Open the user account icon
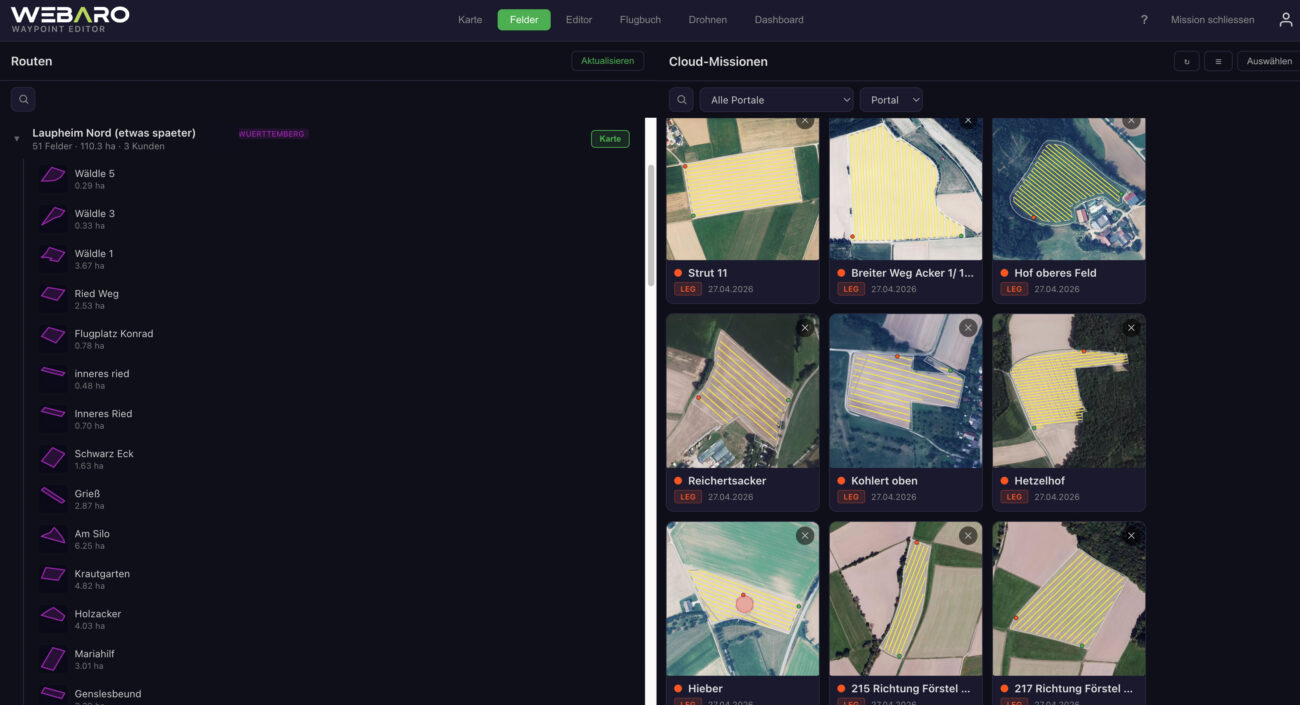 [x=1286, y=20]
